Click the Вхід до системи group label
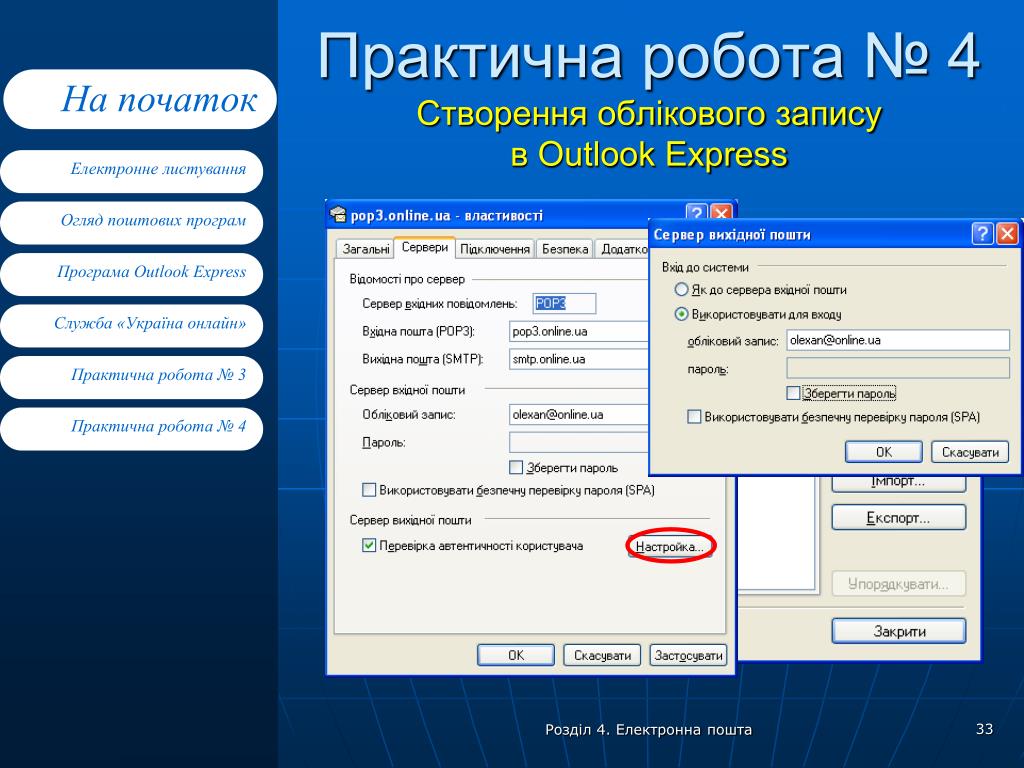This screenshot has height=768, width=1024. (x=705, y=267)
